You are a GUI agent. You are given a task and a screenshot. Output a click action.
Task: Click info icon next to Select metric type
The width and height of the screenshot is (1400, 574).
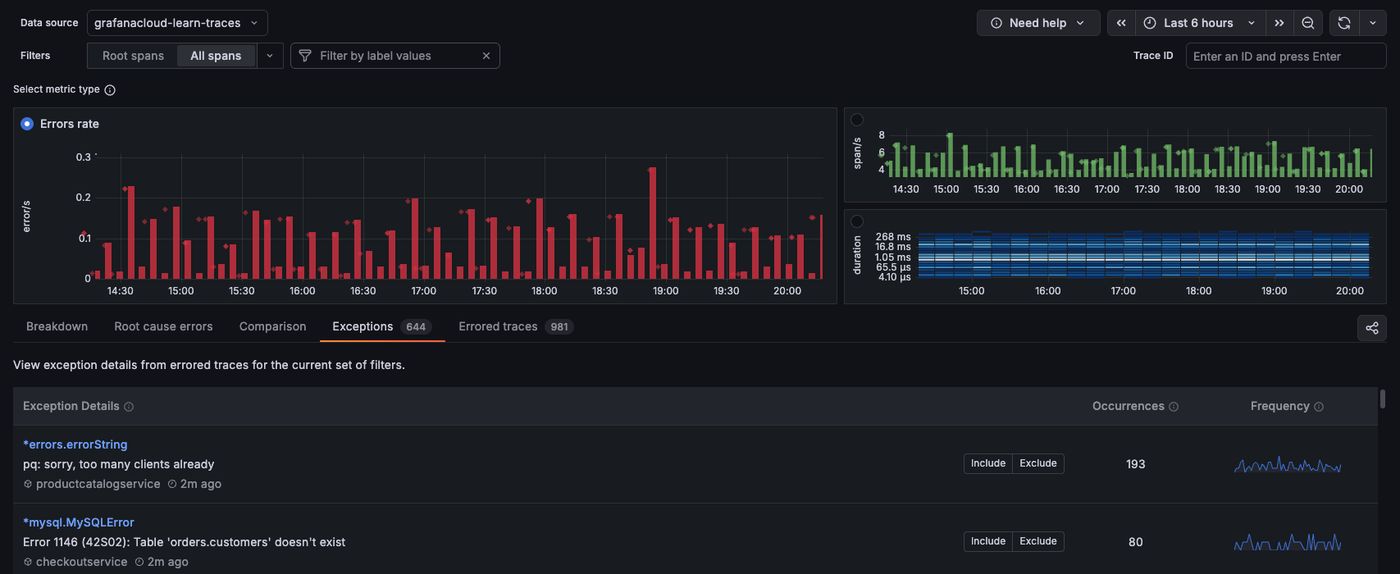tap(110, 90)
